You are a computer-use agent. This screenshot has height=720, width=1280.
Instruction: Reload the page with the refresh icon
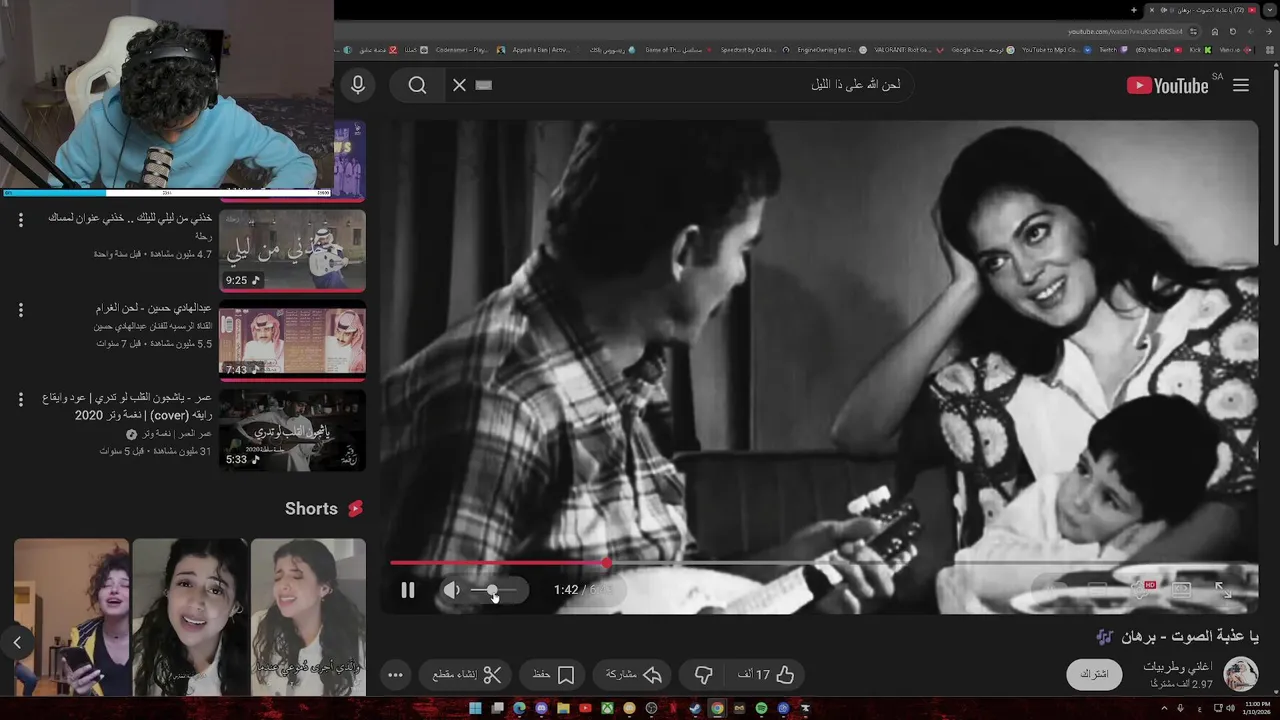coord(1233,31)
